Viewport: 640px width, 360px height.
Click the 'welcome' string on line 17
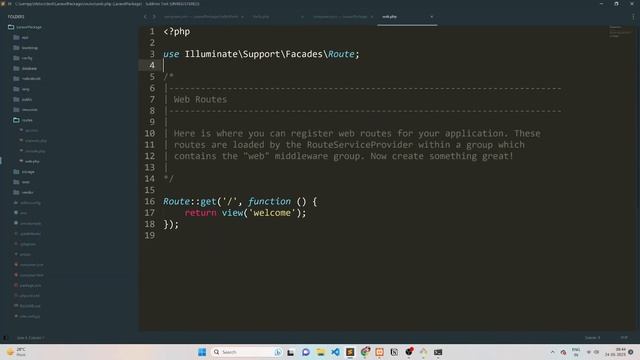click(x=272, y=213)
